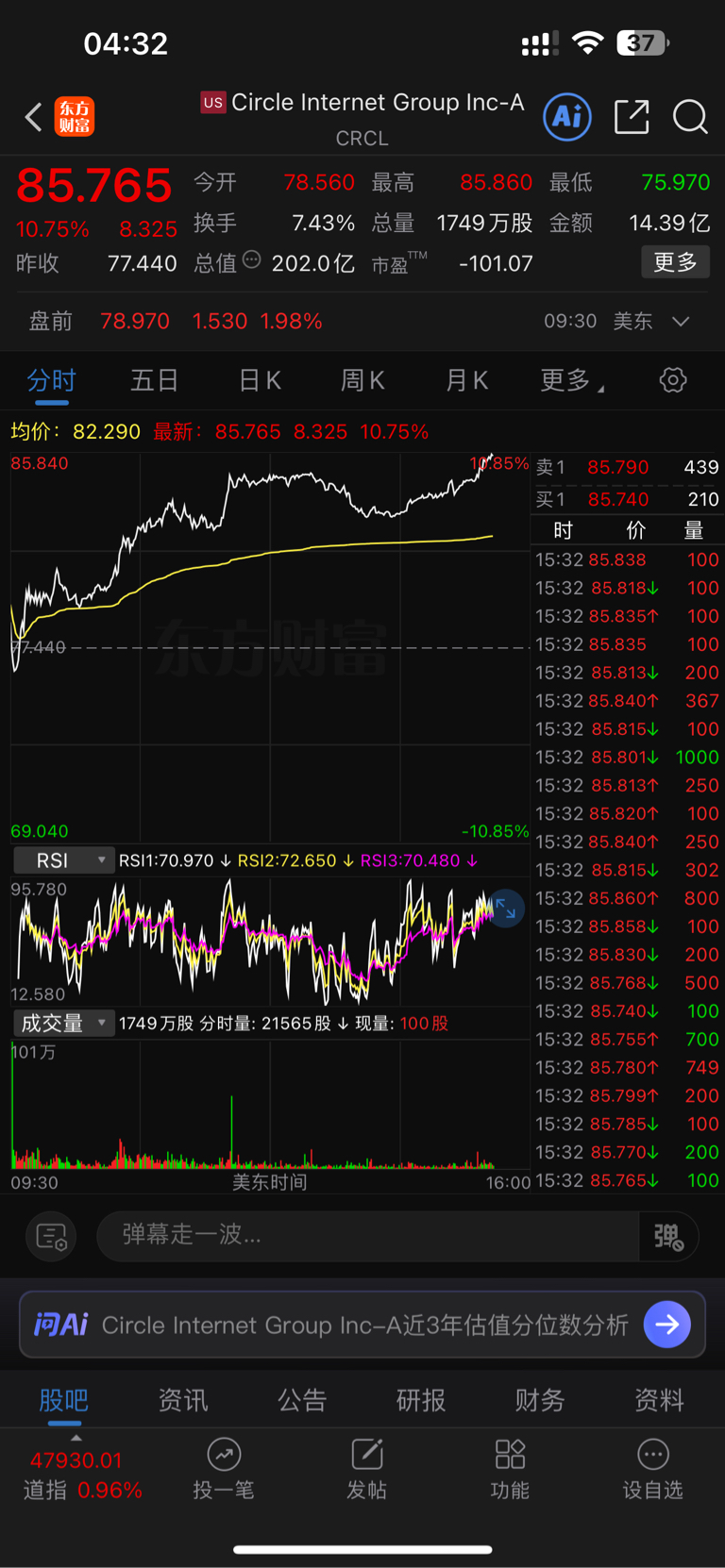Tap the CRCL ticker symbol
Image resolution: width=725 pixels, height=1568 pixels.
[x=362, y=139]
